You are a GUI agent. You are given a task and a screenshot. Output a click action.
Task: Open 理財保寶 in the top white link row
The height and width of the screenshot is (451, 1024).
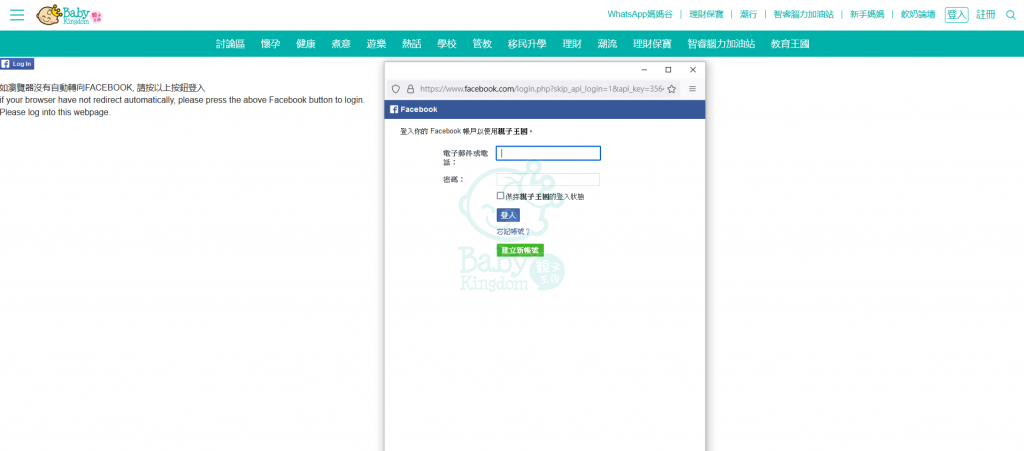(x=707, y=14)
